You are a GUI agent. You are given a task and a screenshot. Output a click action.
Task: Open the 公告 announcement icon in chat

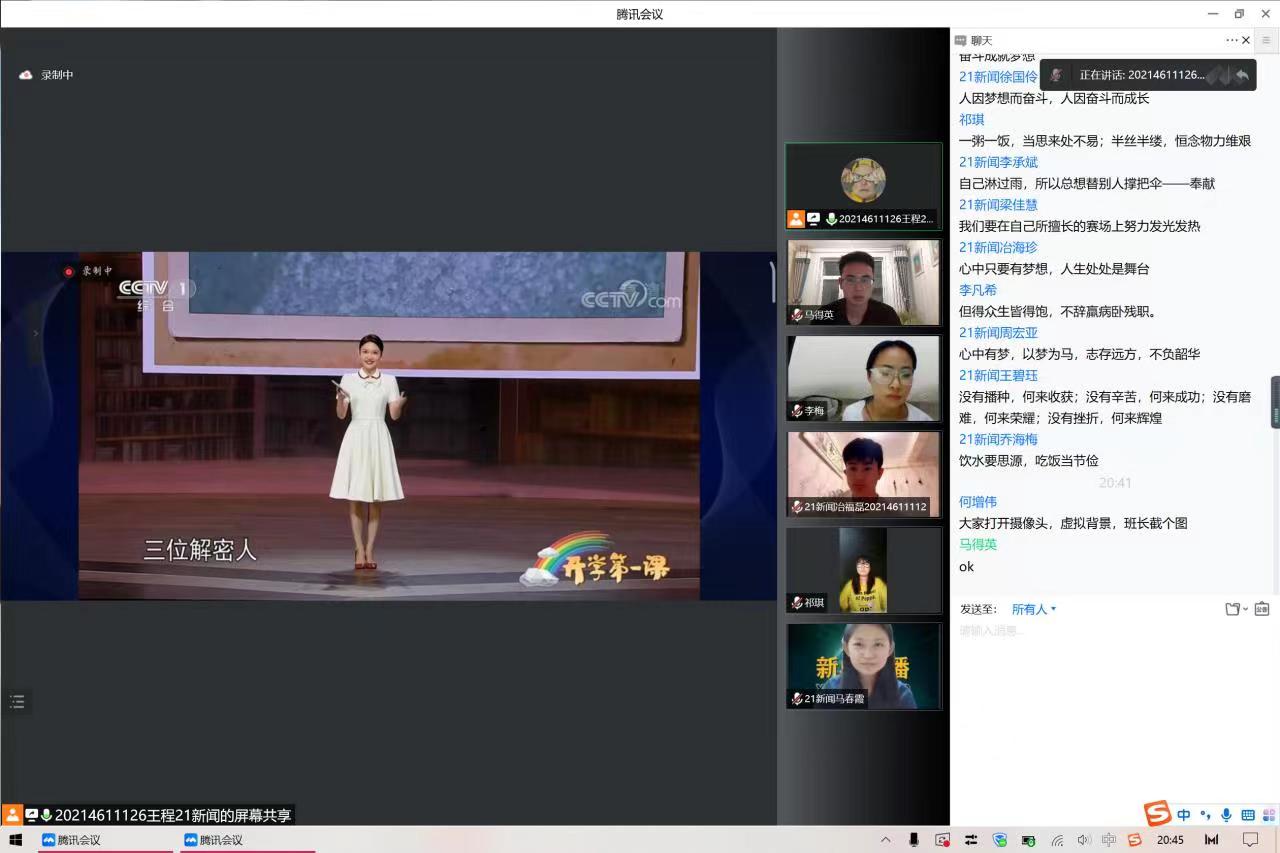pyautogui.click(x=1262, y=609)
